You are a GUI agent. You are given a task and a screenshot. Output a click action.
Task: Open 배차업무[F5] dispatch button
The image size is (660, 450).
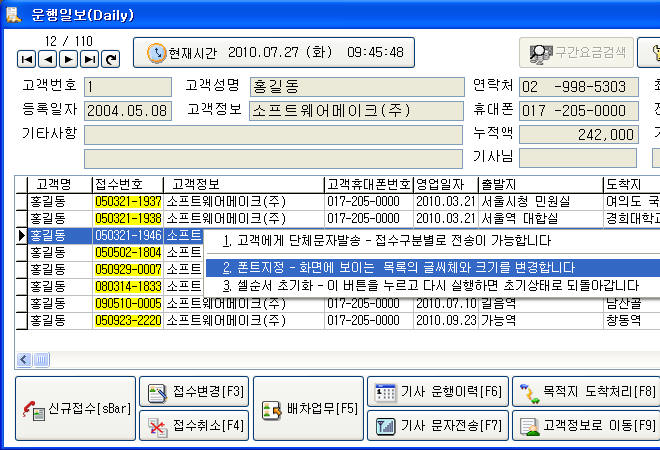(x=309, y=409)
